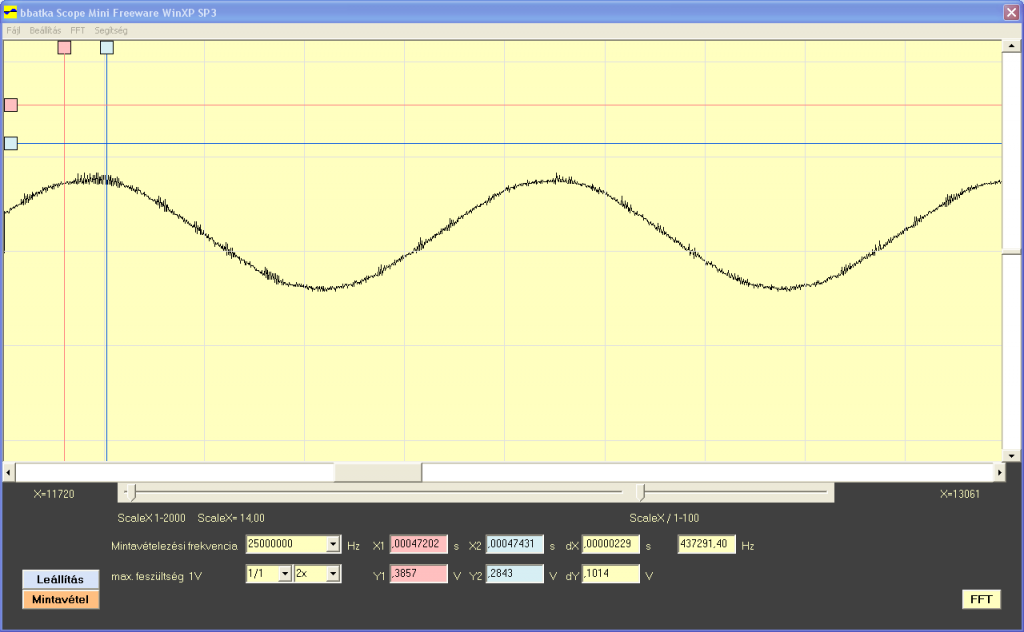The height and width of the screenshot is (632, 1024).
Task: Click the max. feszültség 1V label
Action: coord(157,577)
